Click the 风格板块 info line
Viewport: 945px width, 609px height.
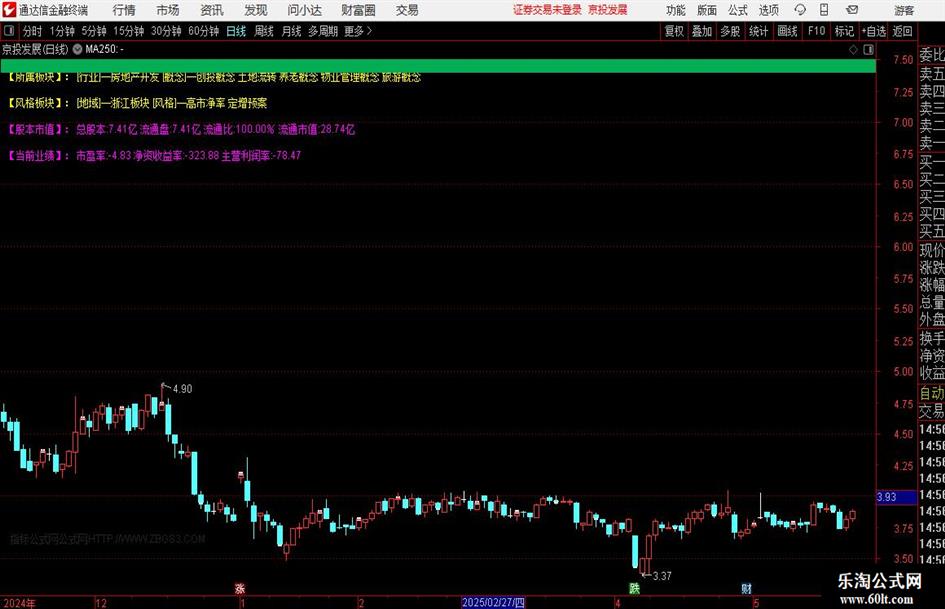[137, 103]
